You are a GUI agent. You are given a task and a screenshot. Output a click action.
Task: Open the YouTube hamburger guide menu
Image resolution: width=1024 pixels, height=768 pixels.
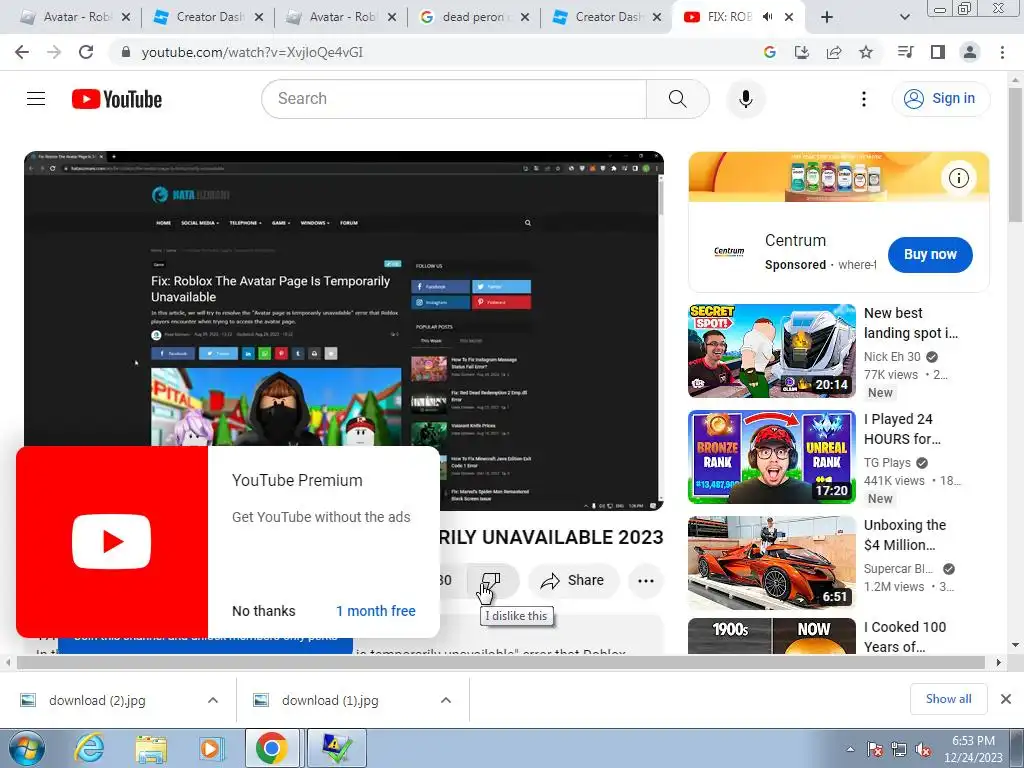tap(36, 99)
